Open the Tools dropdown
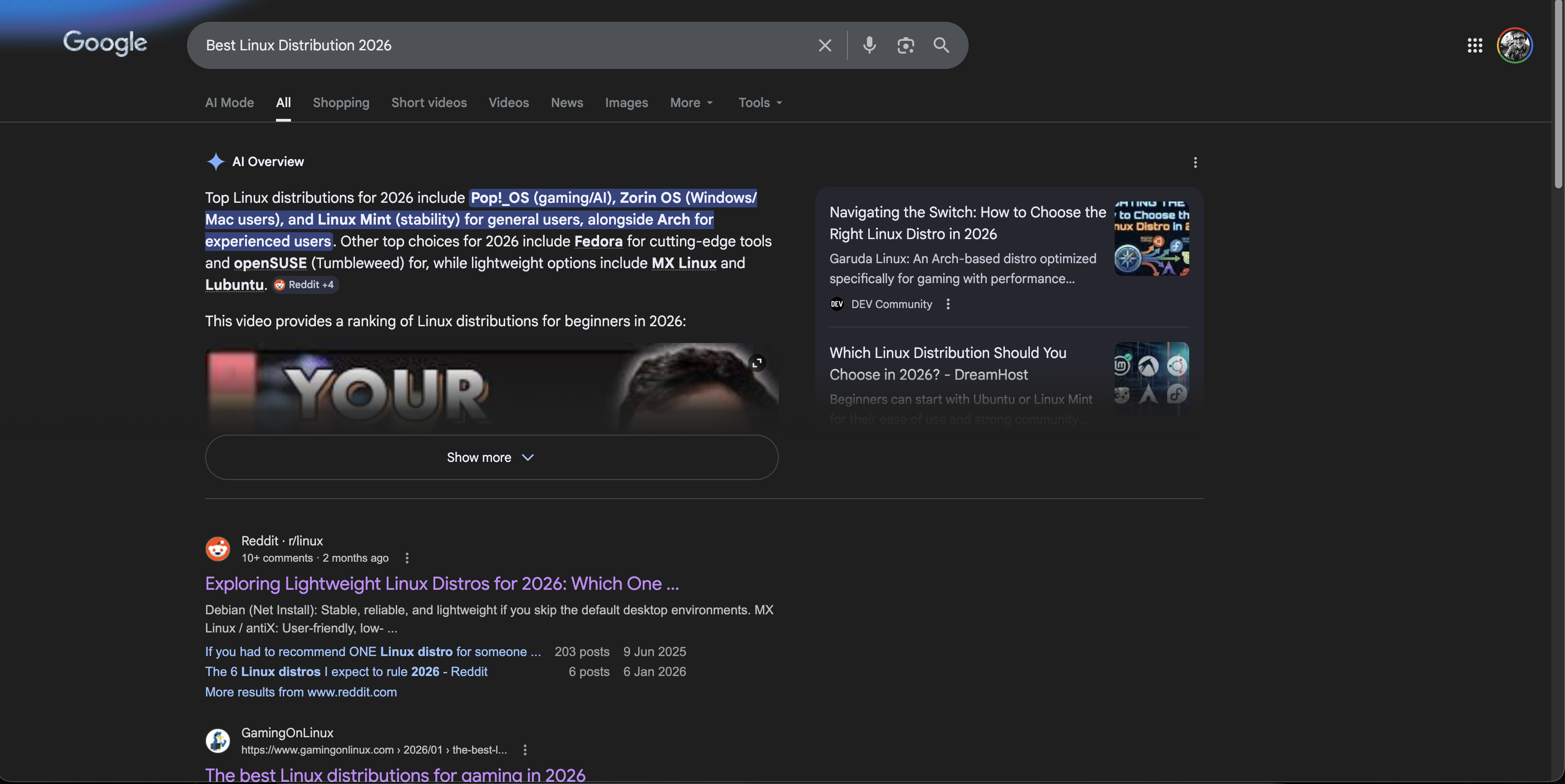This screenshot has height=784, width=1565. tap(759, 103)
